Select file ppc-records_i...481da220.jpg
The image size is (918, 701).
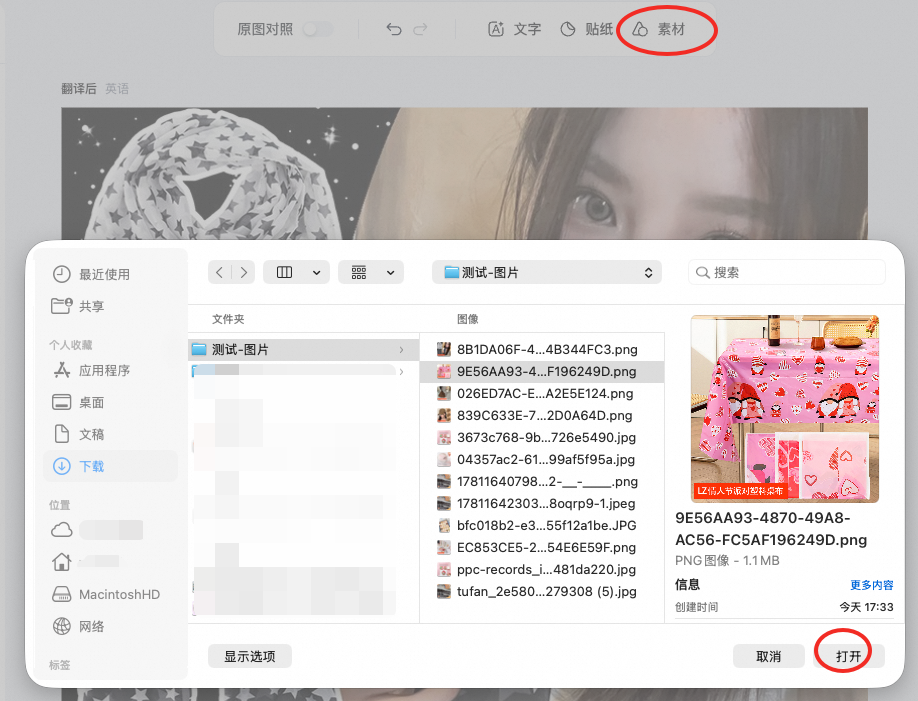(x=542, y=569)
